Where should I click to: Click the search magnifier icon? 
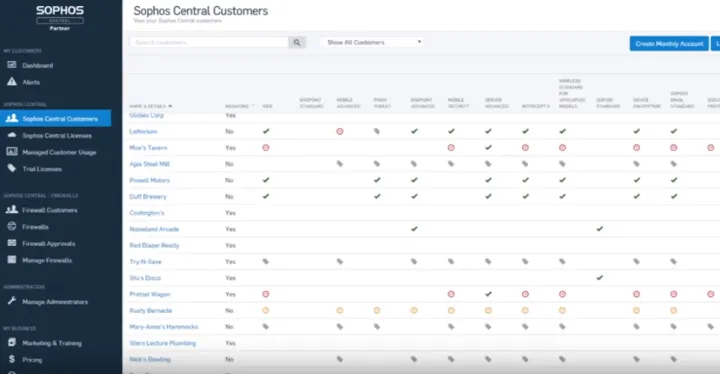pos(297,43)
